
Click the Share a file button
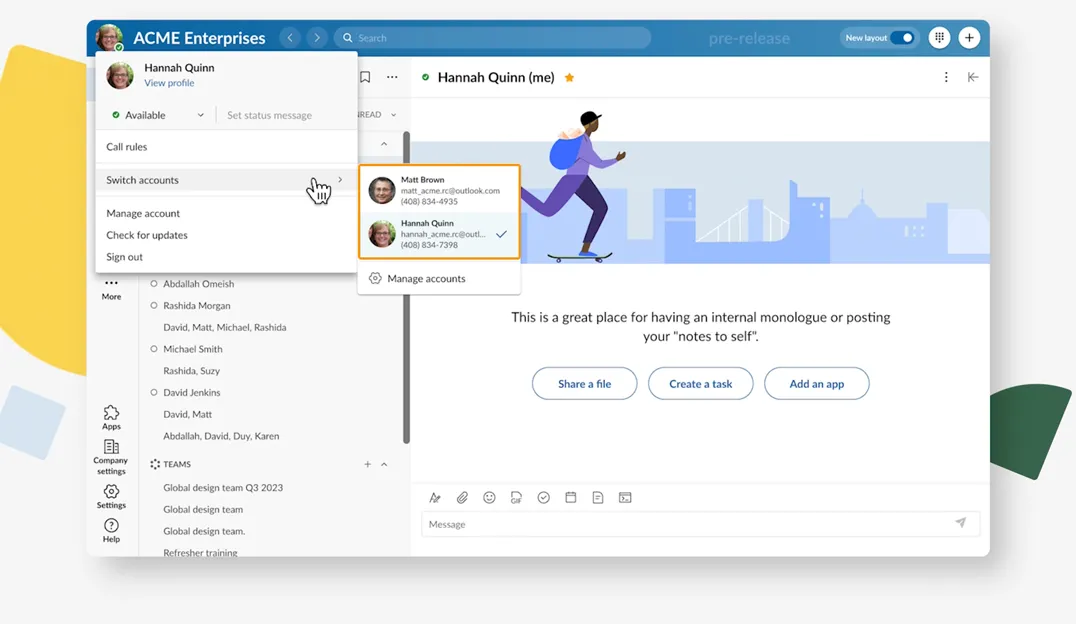pyautogui.click(x=584, y=384)
